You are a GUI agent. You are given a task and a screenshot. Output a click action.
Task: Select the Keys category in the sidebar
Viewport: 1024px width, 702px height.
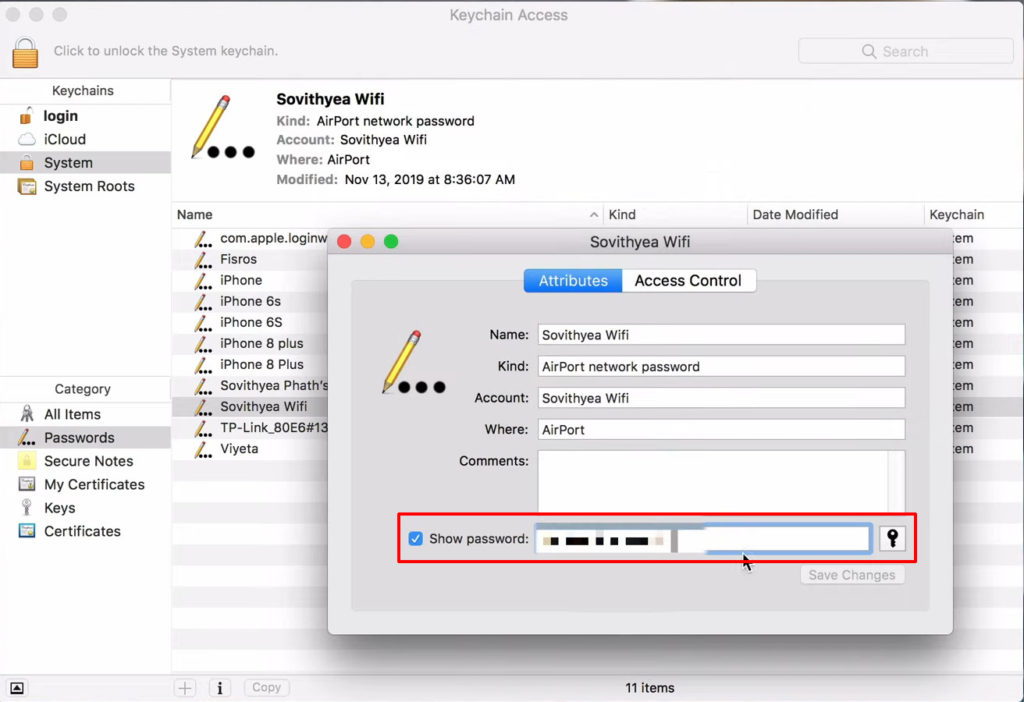[60, 508]
